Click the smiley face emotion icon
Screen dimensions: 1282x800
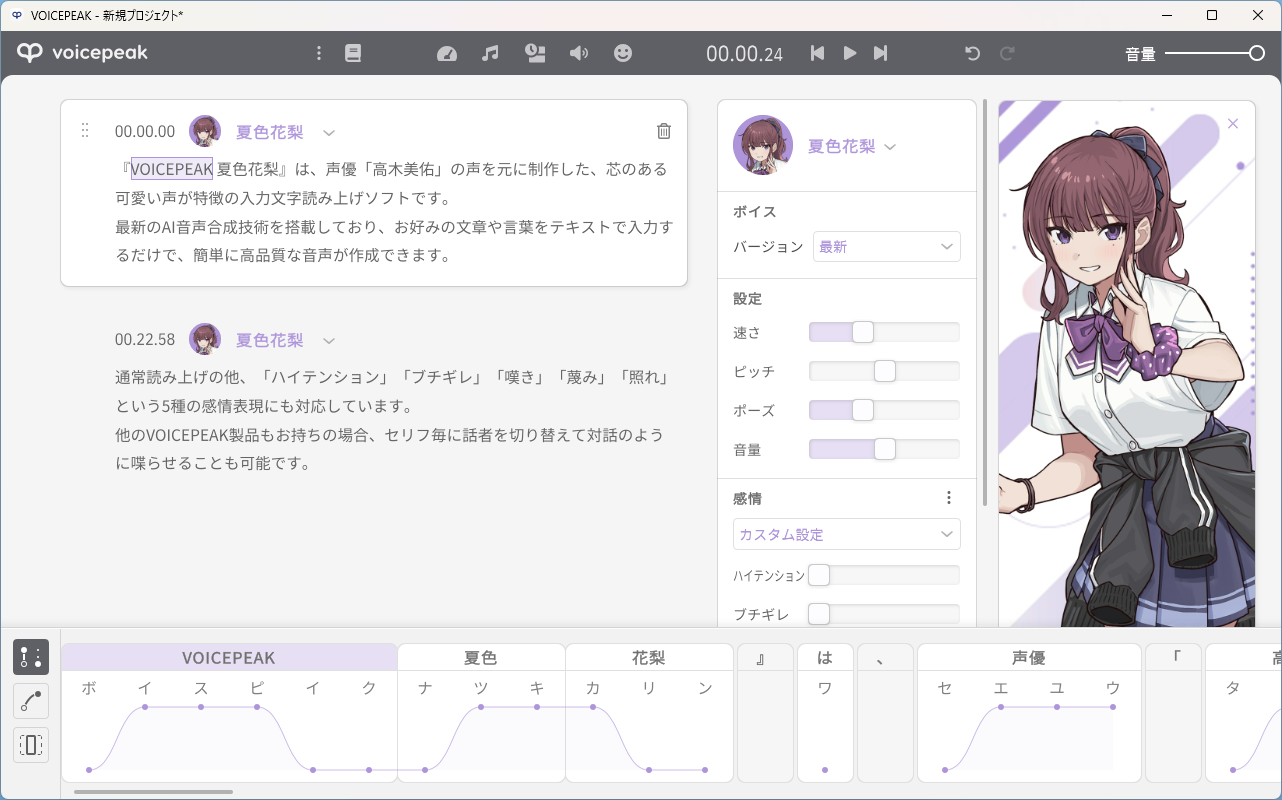point(623,53)
